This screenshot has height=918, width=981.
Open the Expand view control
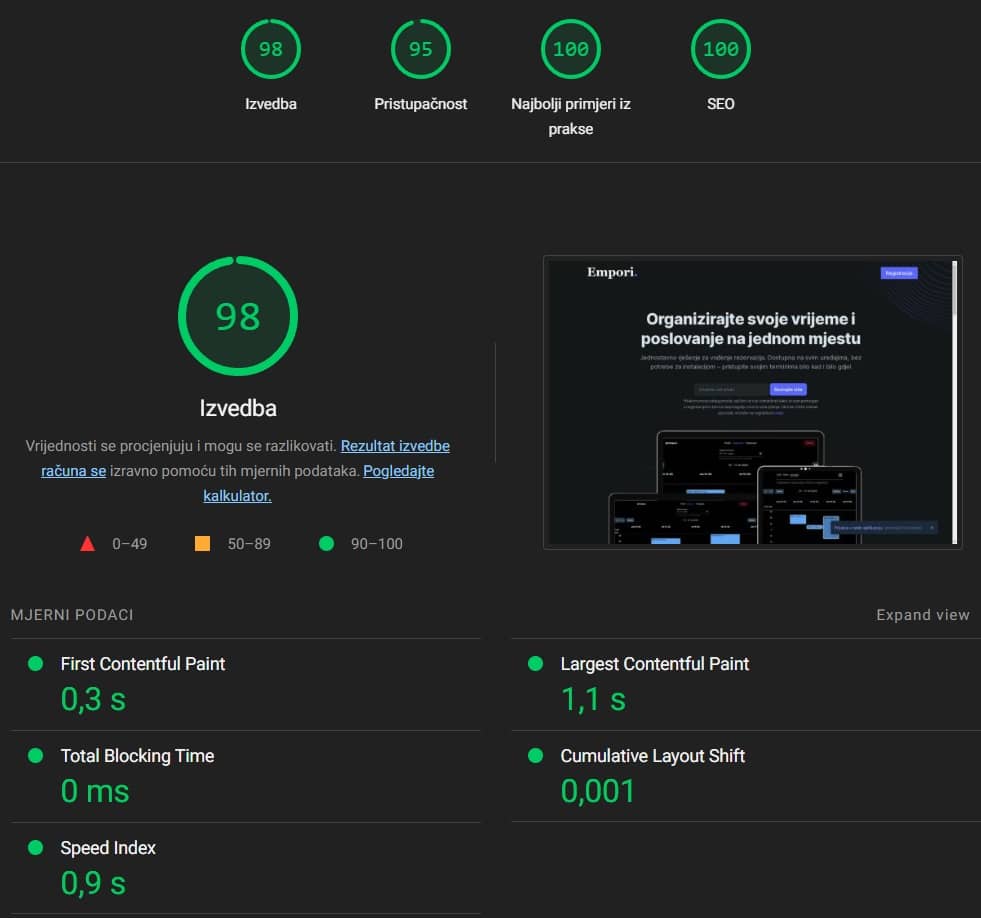click(922, 614)
